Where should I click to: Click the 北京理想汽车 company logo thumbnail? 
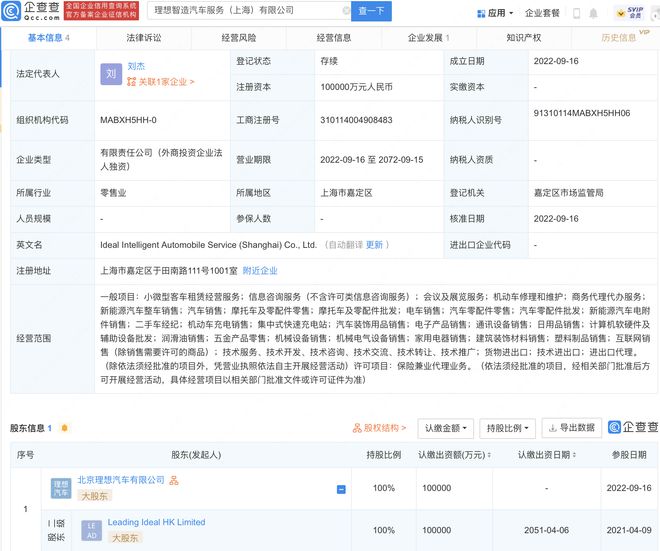[61, 488]
